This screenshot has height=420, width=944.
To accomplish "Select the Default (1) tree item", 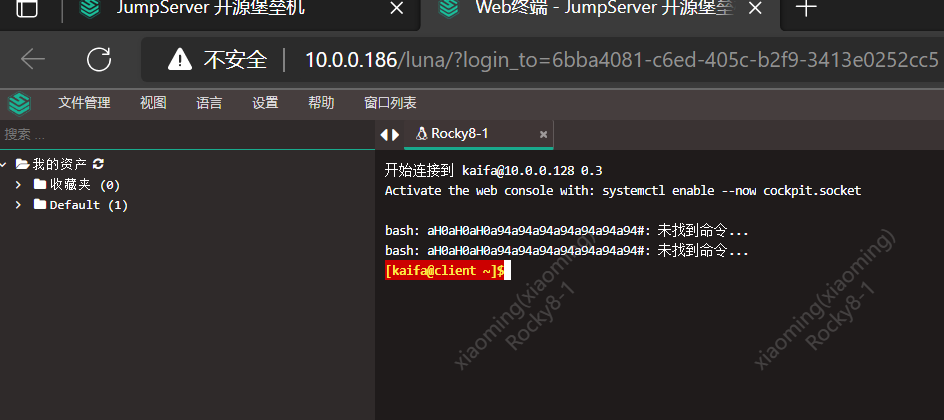I will tap(88, 205).
